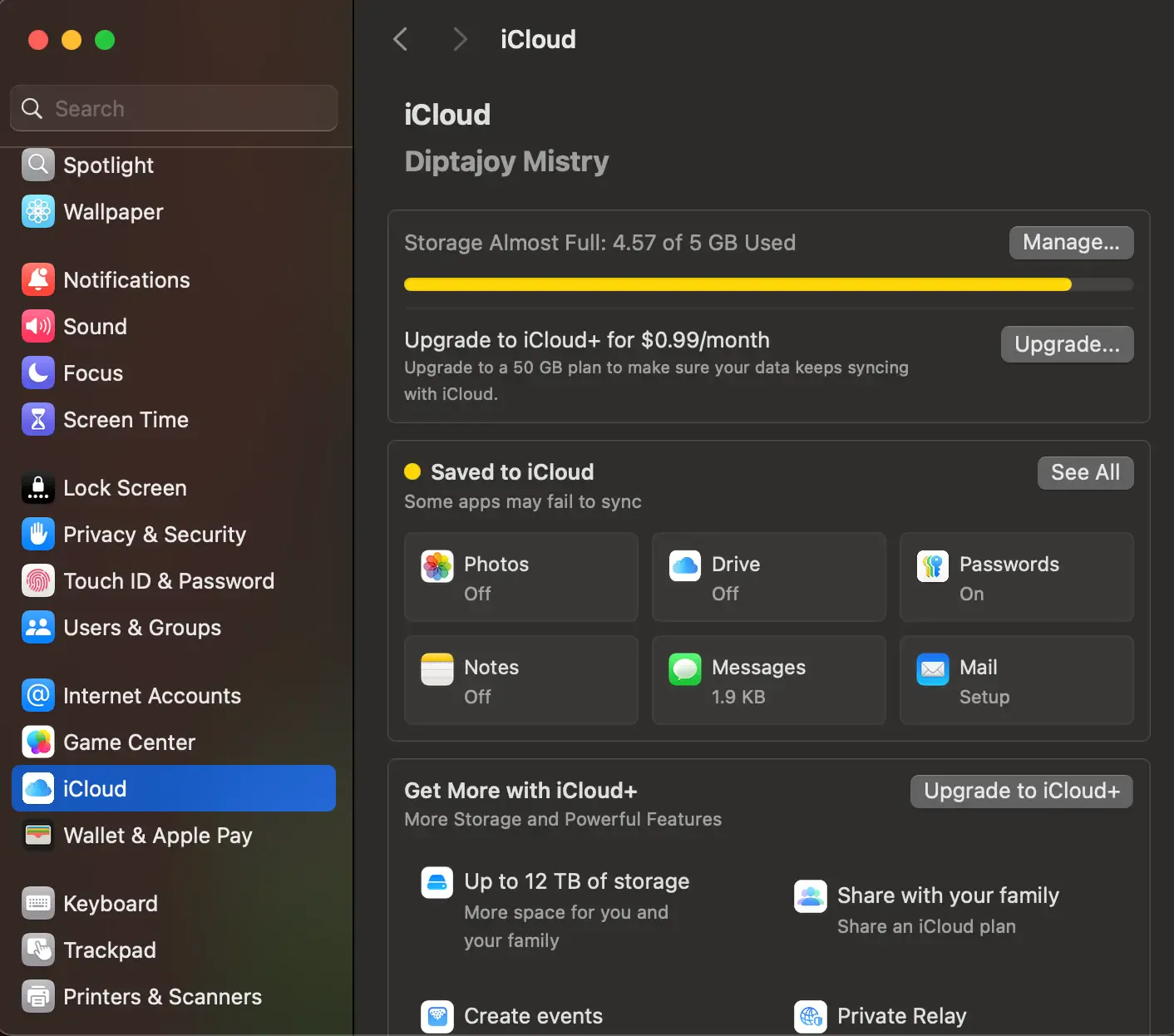Focus the sidebar Search field
1174x1036 pixels.
coord(174,108)
